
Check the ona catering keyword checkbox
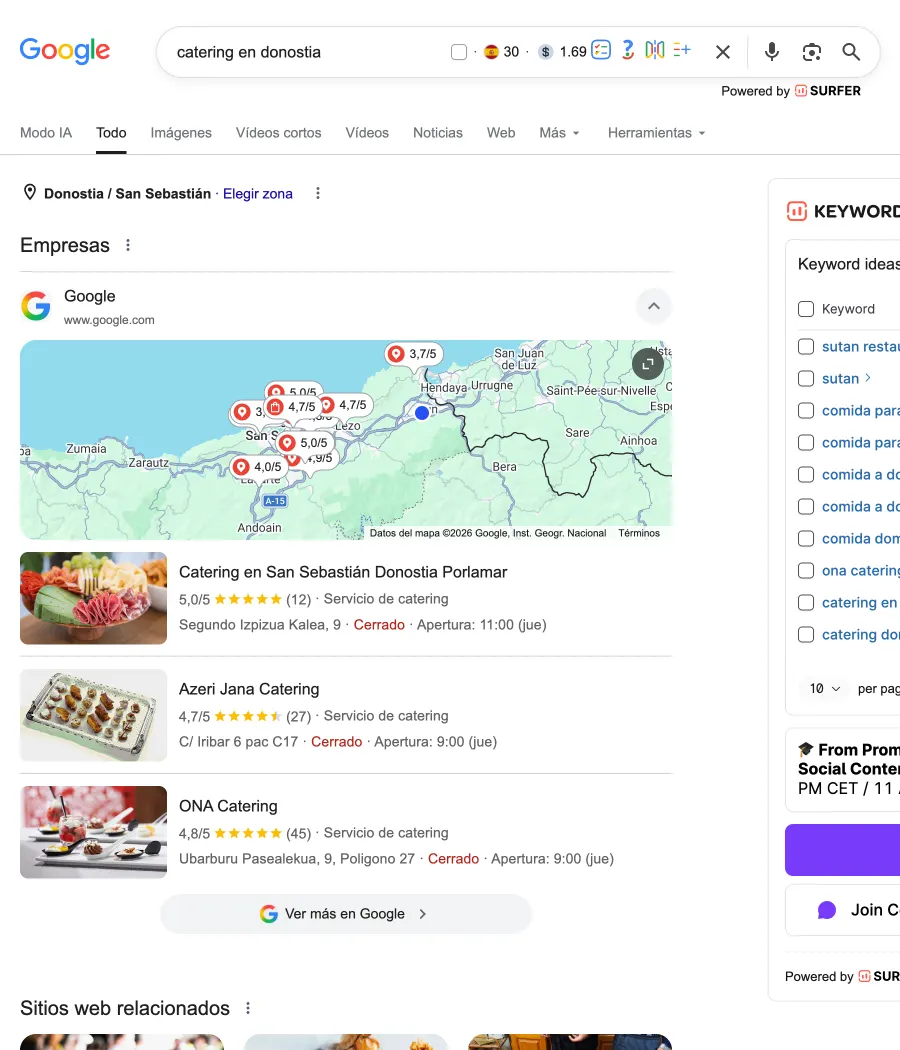(806, 571)
